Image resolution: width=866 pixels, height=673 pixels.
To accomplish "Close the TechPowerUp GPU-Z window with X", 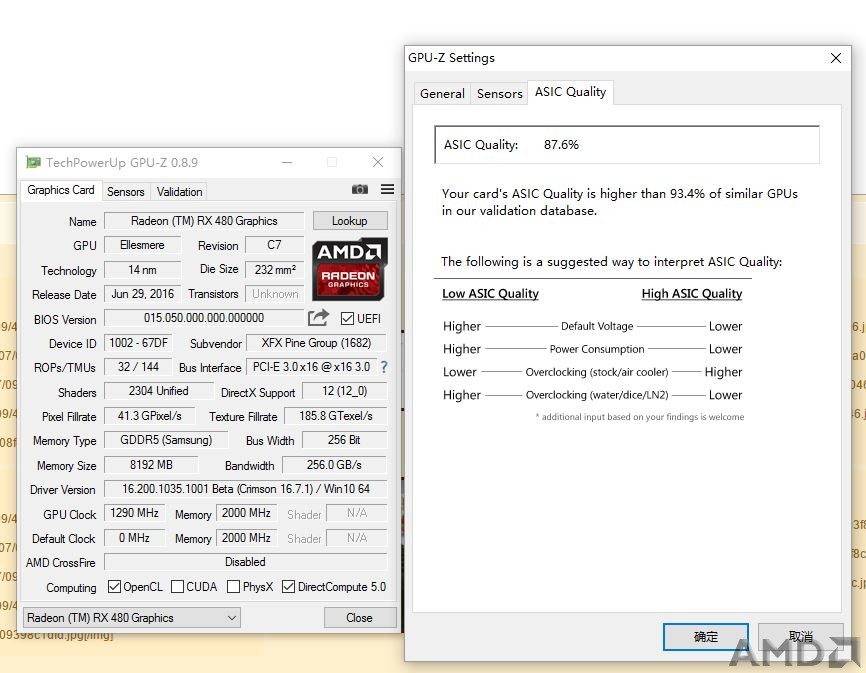I will coord(378,162).
